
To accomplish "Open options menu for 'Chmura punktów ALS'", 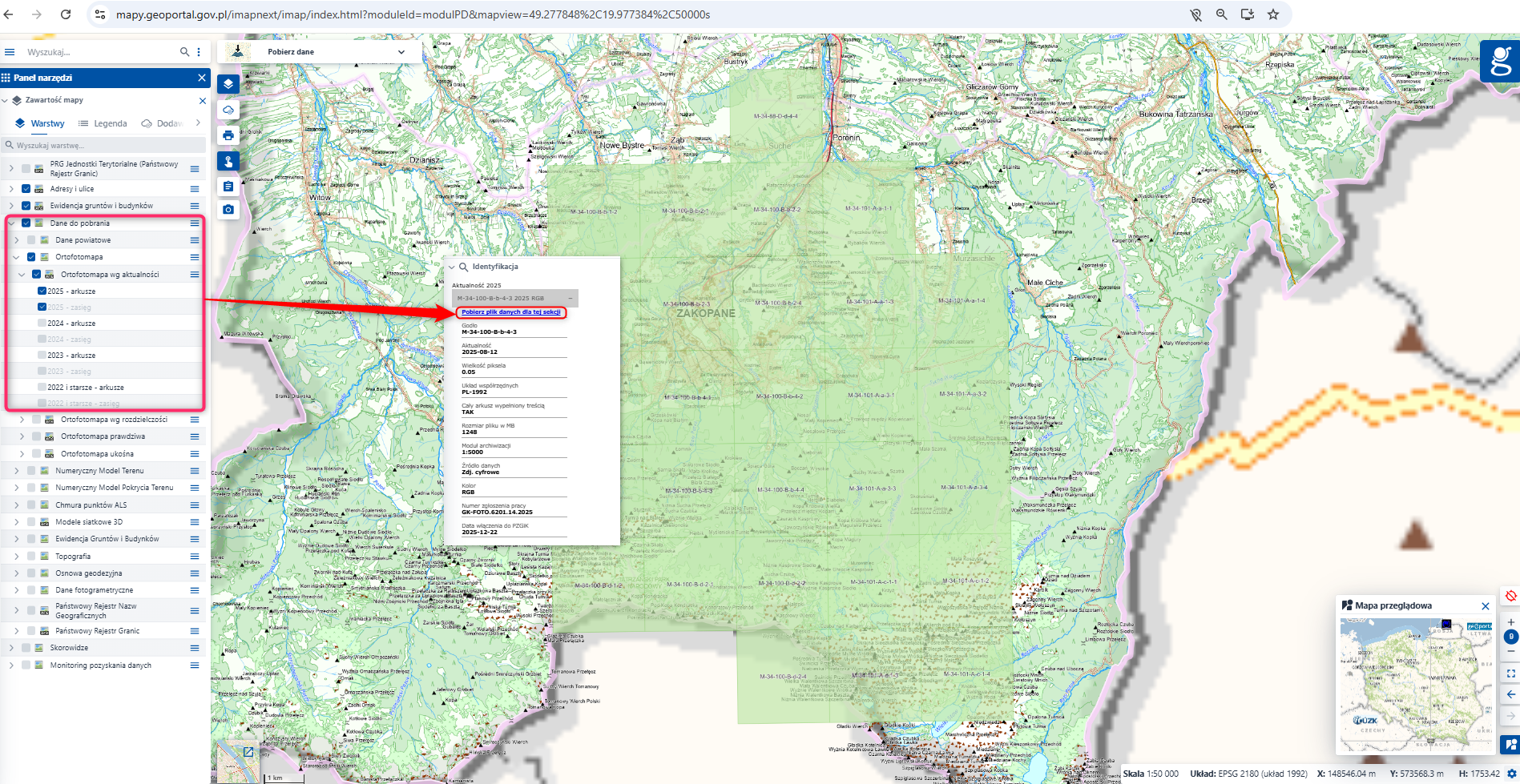I will coord(195,505).
